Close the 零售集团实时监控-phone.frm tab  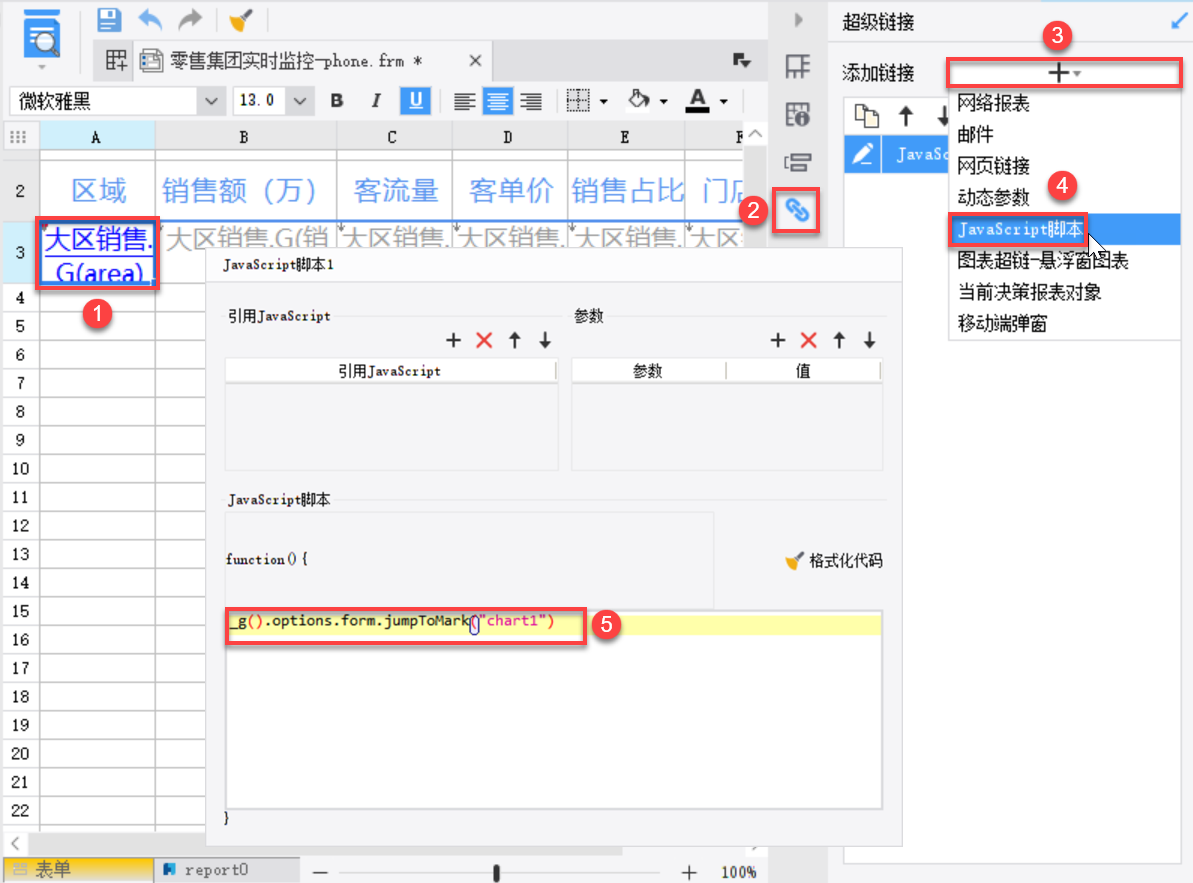tap(475, 60)
